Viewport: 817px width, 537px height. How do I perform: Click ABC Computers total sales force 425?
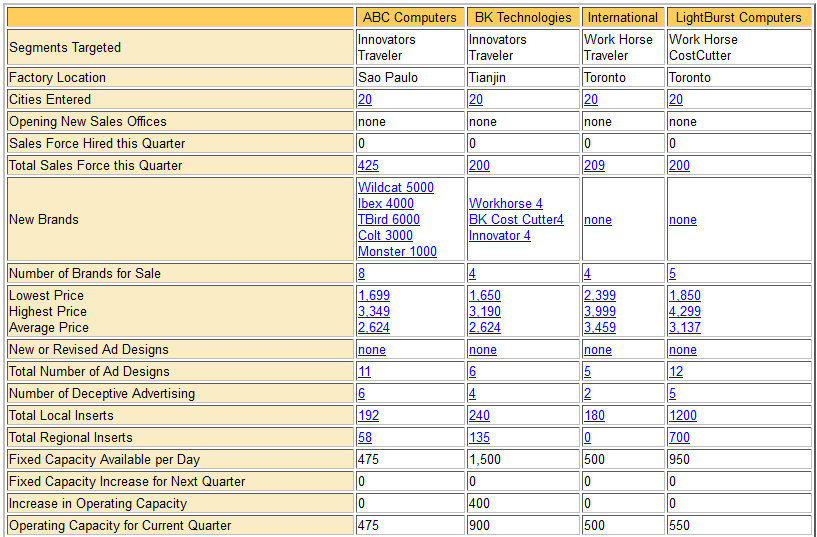[368, 166]
